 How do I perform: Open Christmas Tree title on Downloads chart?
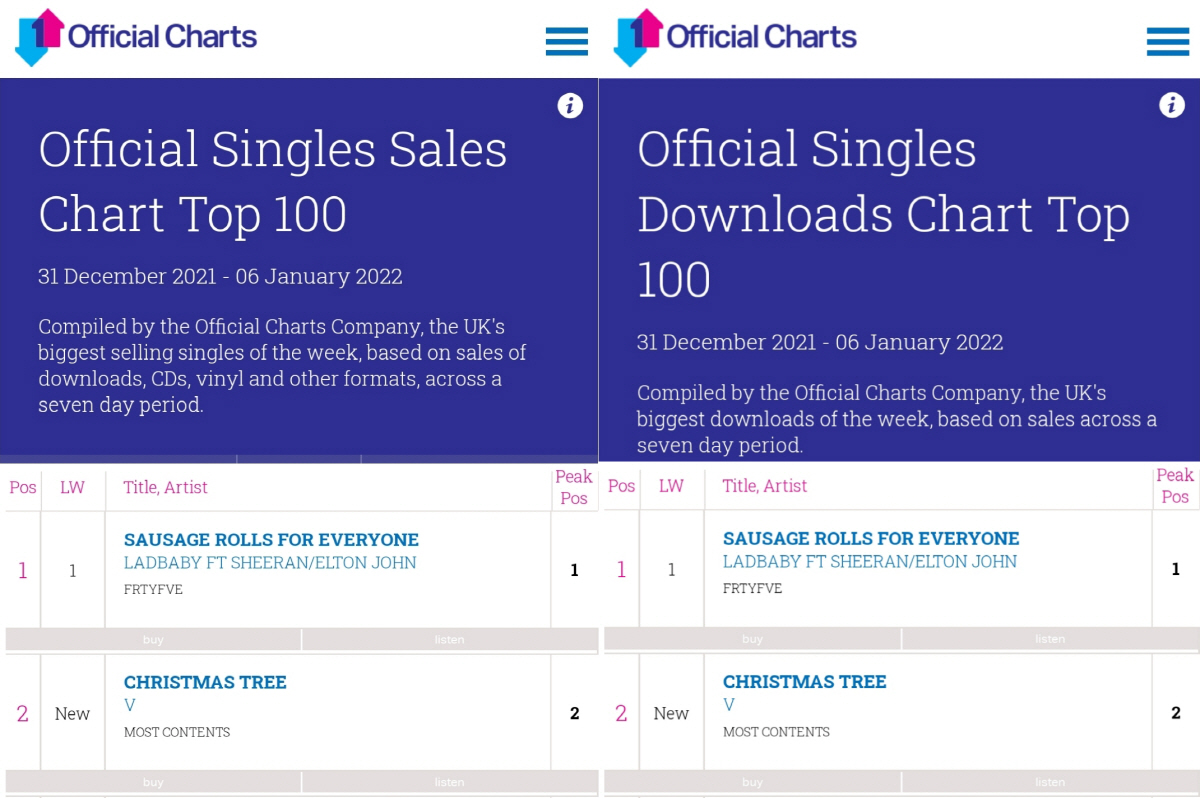coord(804,682)
